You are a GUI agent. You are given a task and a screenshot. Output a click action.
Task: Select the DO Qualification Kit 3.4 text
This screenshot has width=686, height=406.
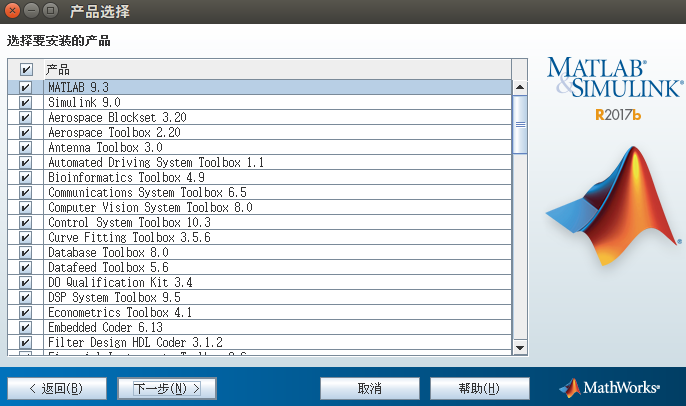(x=120, y=282)
